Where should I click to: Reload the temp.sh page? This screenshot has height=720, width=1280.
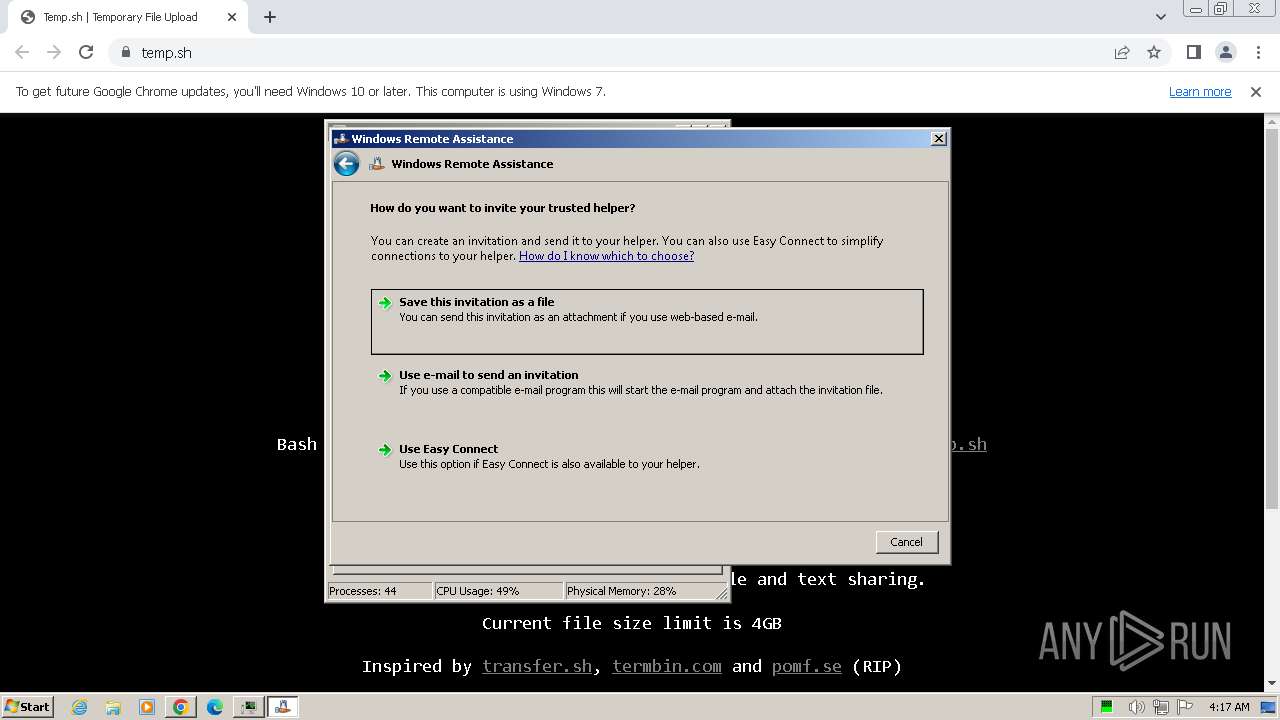(86, 53)
